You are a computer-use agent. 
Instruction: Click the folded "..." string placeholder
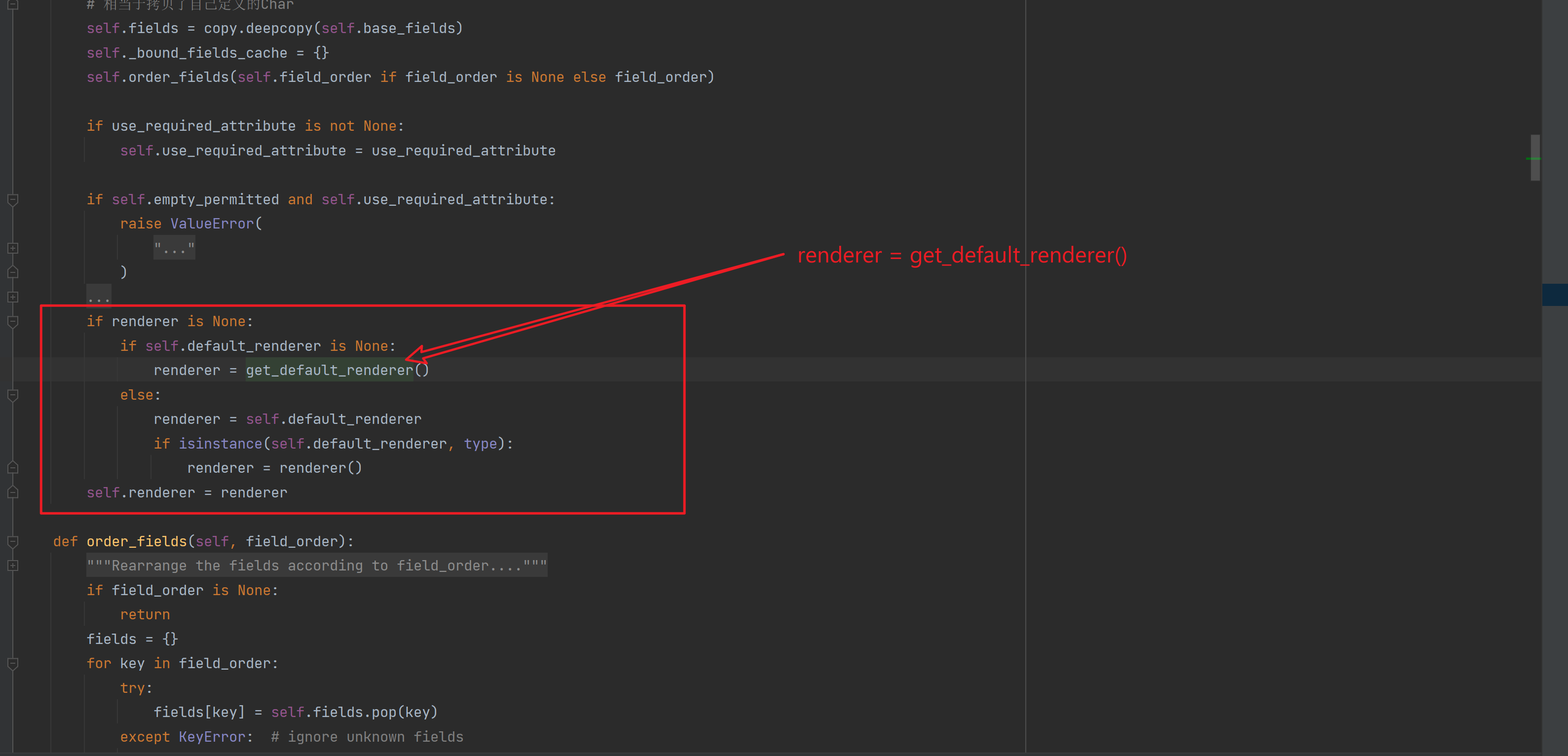coord(174,248)
